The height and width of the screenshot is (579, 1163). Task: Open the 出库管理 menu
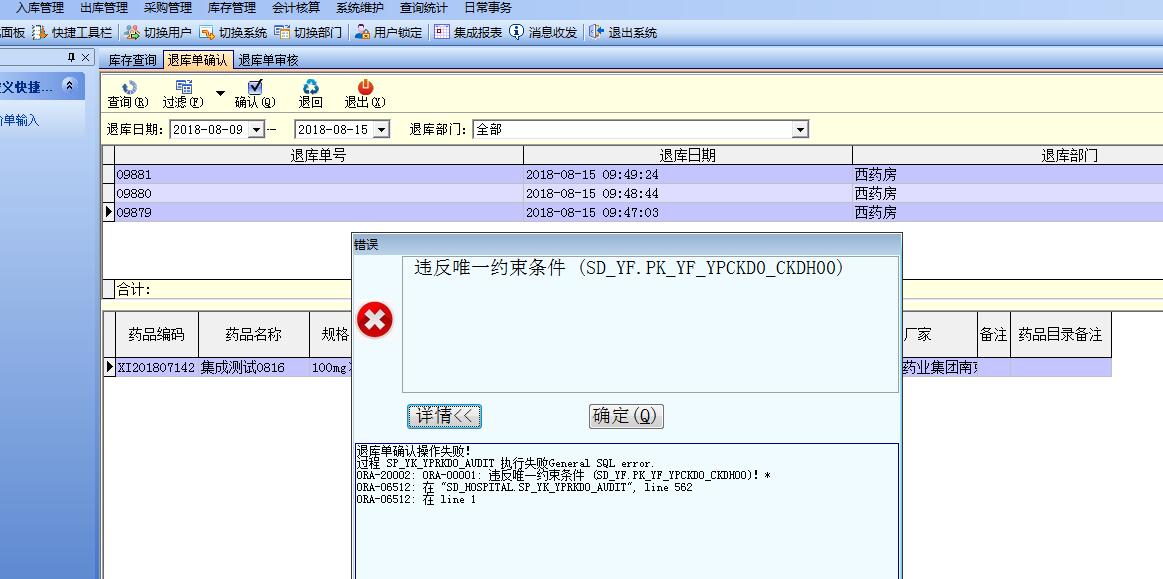pos(104,8)
